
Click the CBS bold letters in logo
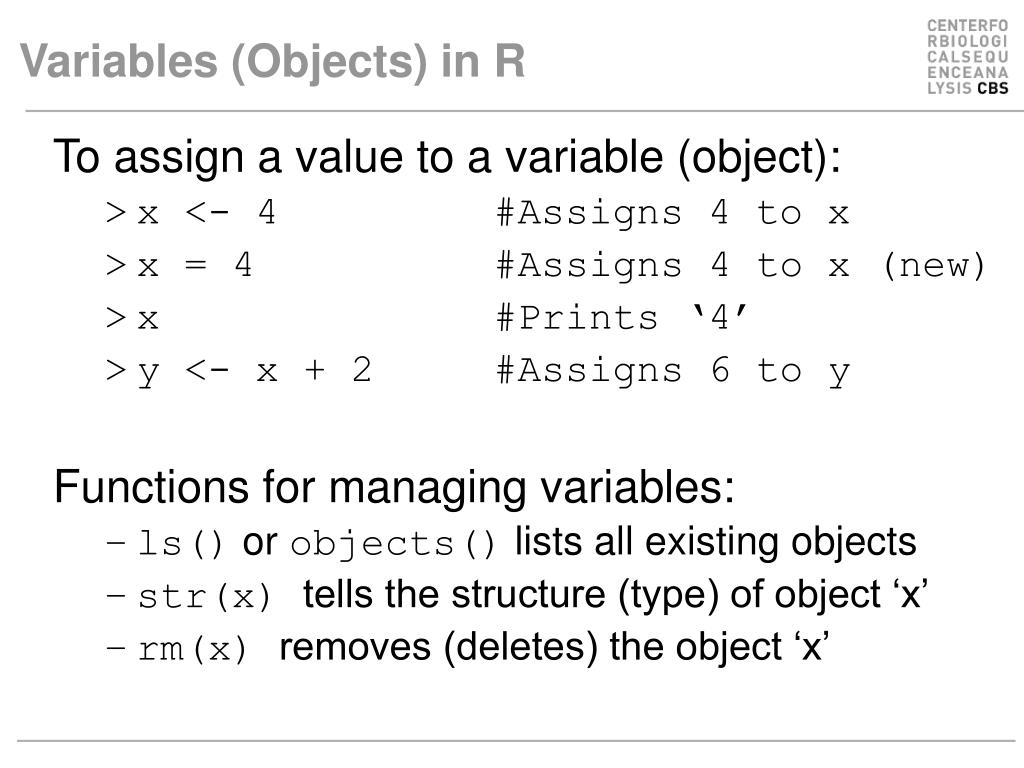pos(993,88)
